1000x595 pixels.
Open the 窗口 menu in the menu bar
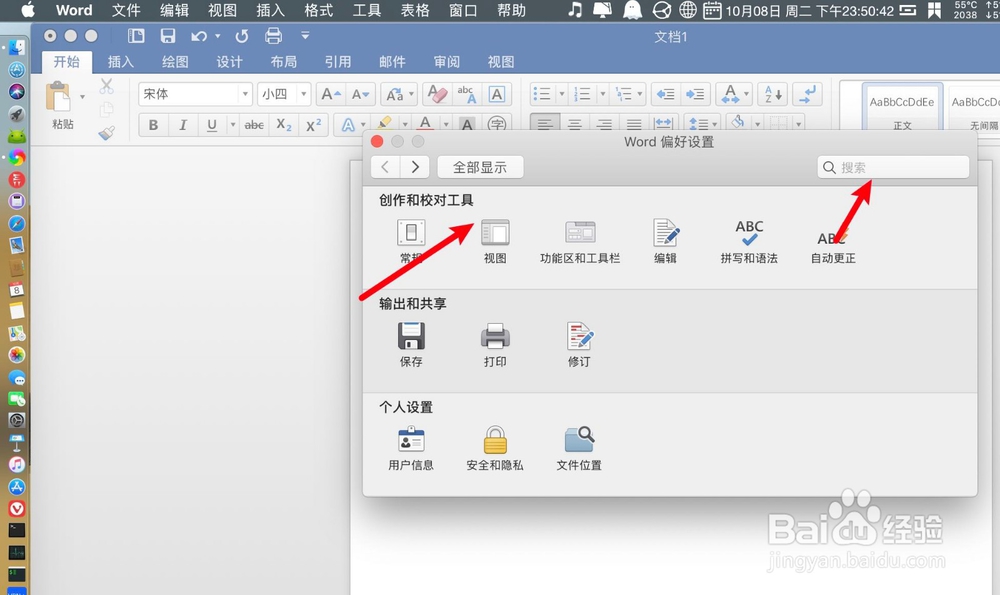pos(463,10)
